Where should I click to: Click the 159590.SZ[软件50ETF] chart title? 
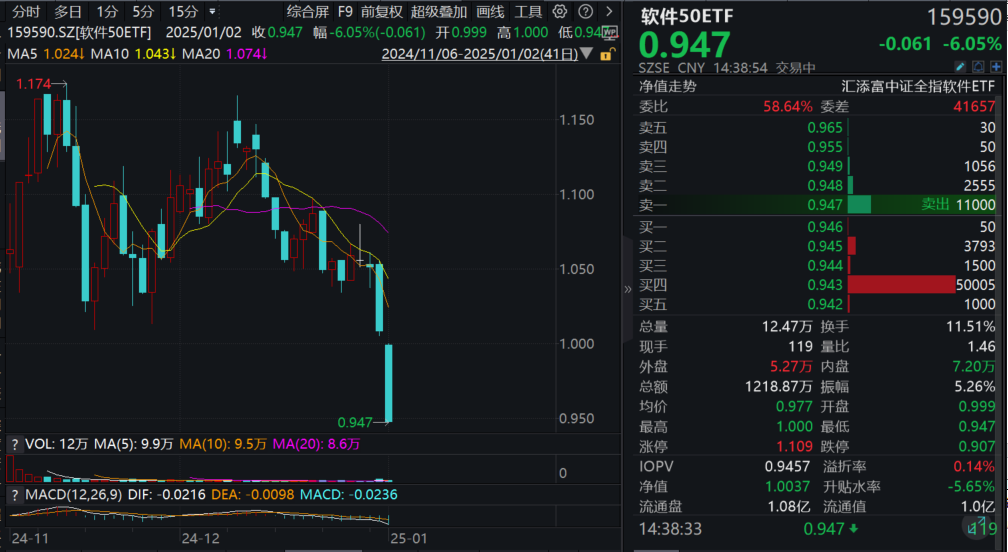80,32
